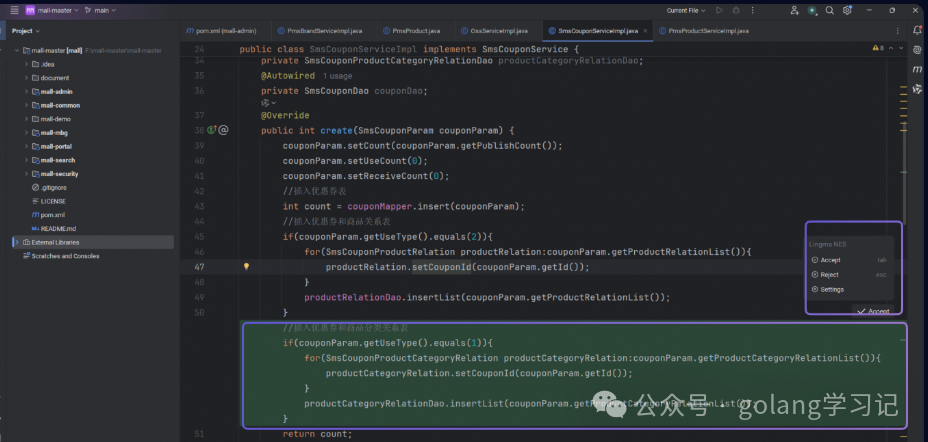The width and height of the screenshot is (928, 442).
Task: Select Scratches and Consoles
Action: tap(61, 256)
